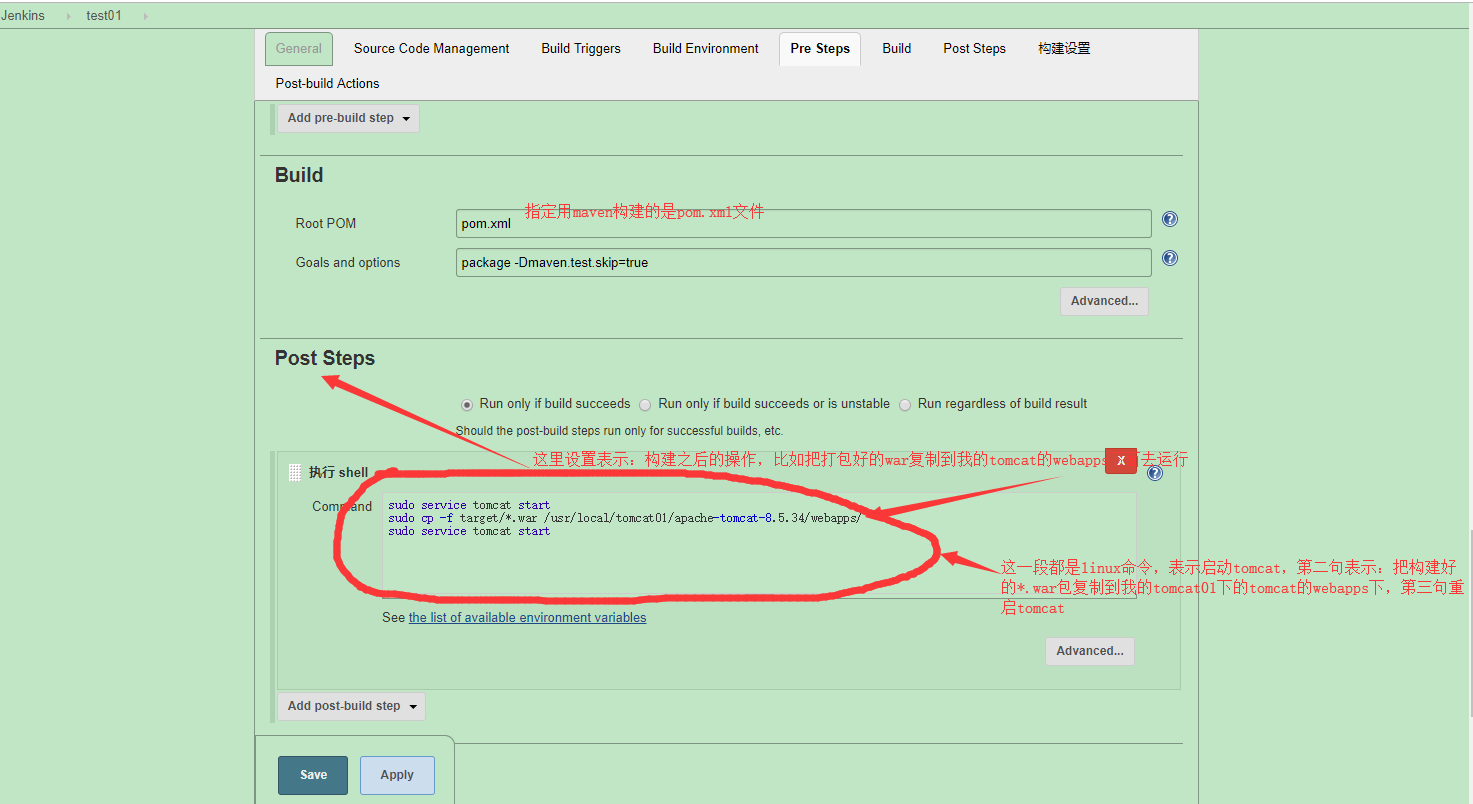Open the test01 breadcrumb arrow menu
This screenshot has height=804, width=1473.
(x=144, y=16)
